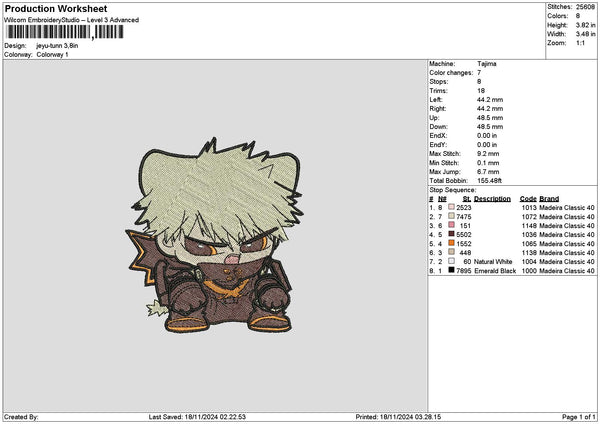The height and width of the screenshot is (424, 600).
Task: Click the pink swatch for thread 2523
Action: (x=451, y=207)
